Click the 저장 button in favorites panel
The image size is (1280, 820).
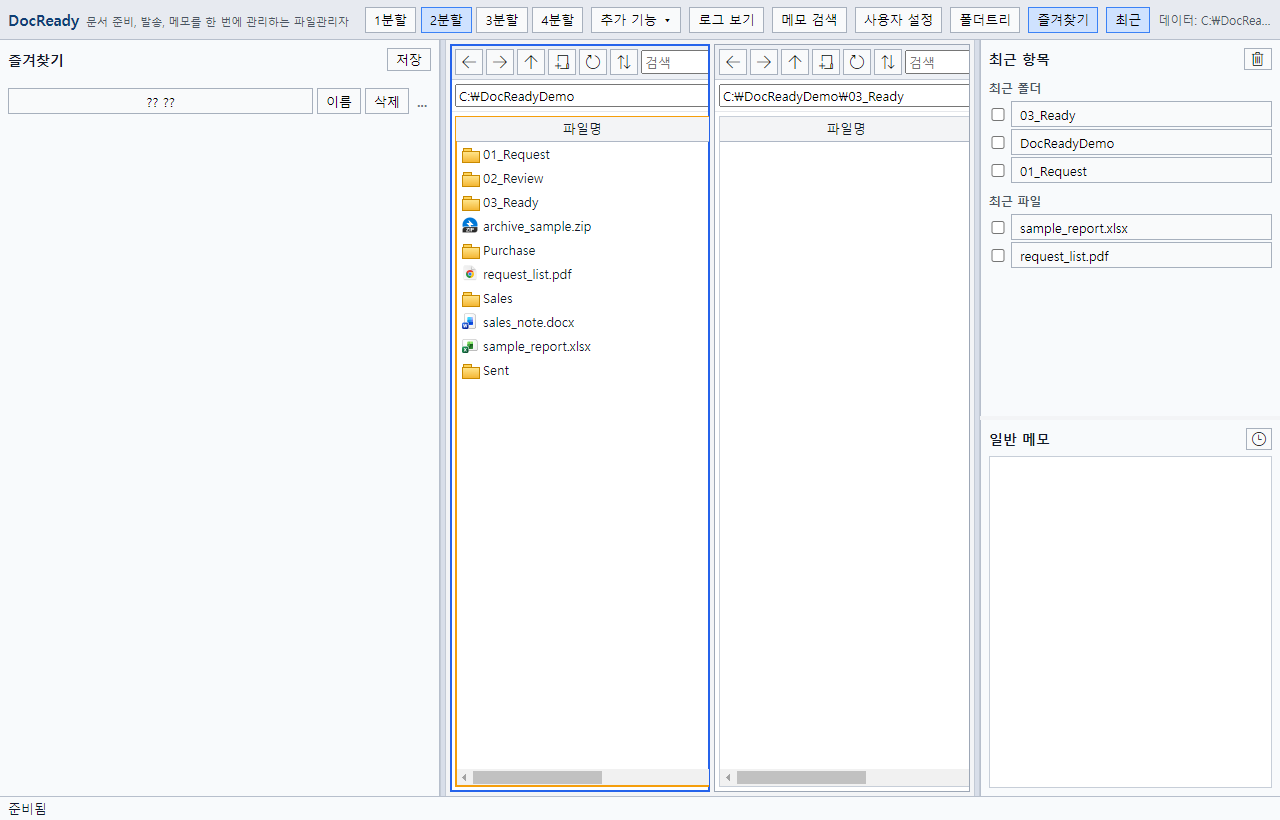(x=409, y=60)
